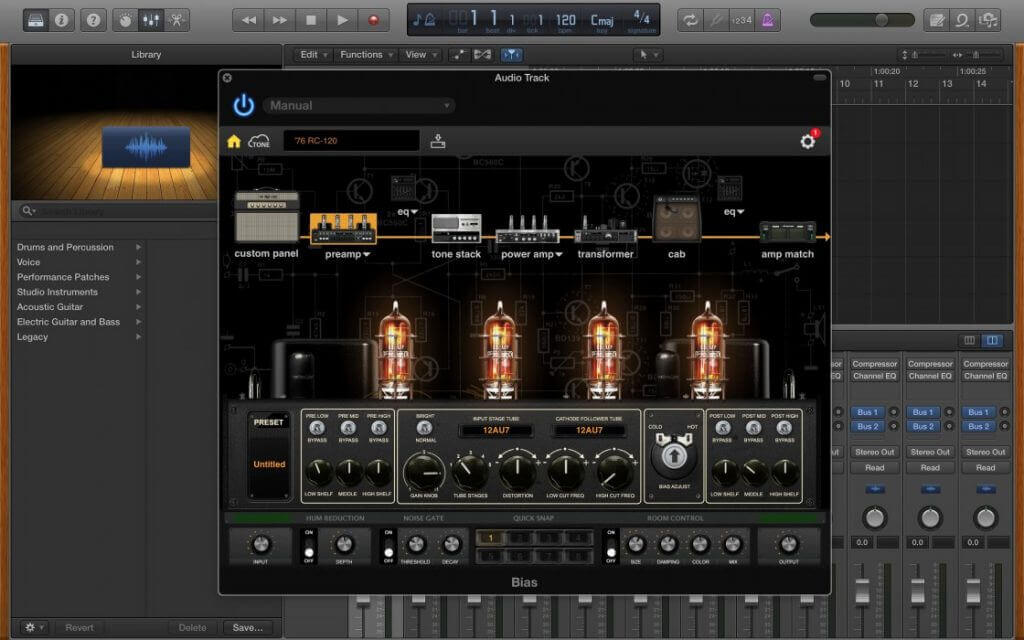Viewport: 1024px width, 640px height.
Task: Open the Manual preset dropdown
Action: pos(359,105)
